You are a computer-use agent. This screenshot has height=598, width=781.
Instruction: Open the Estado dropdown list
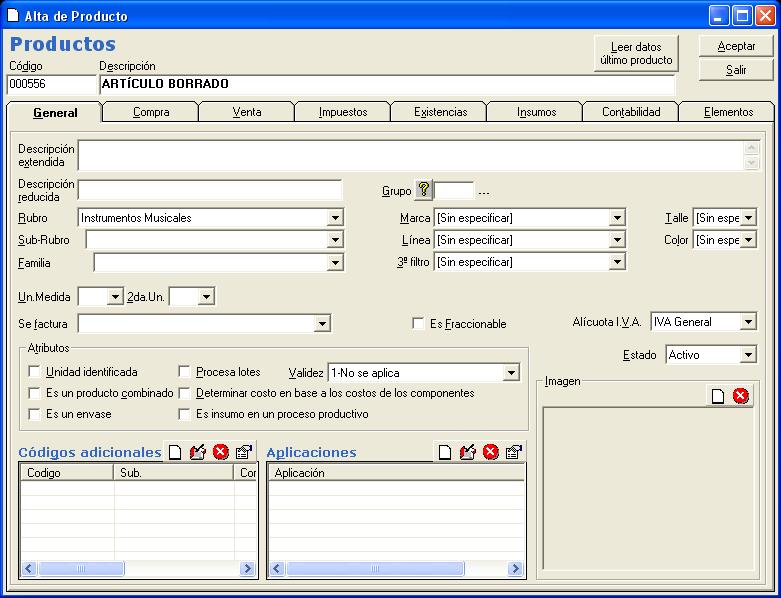pos(748,355)
